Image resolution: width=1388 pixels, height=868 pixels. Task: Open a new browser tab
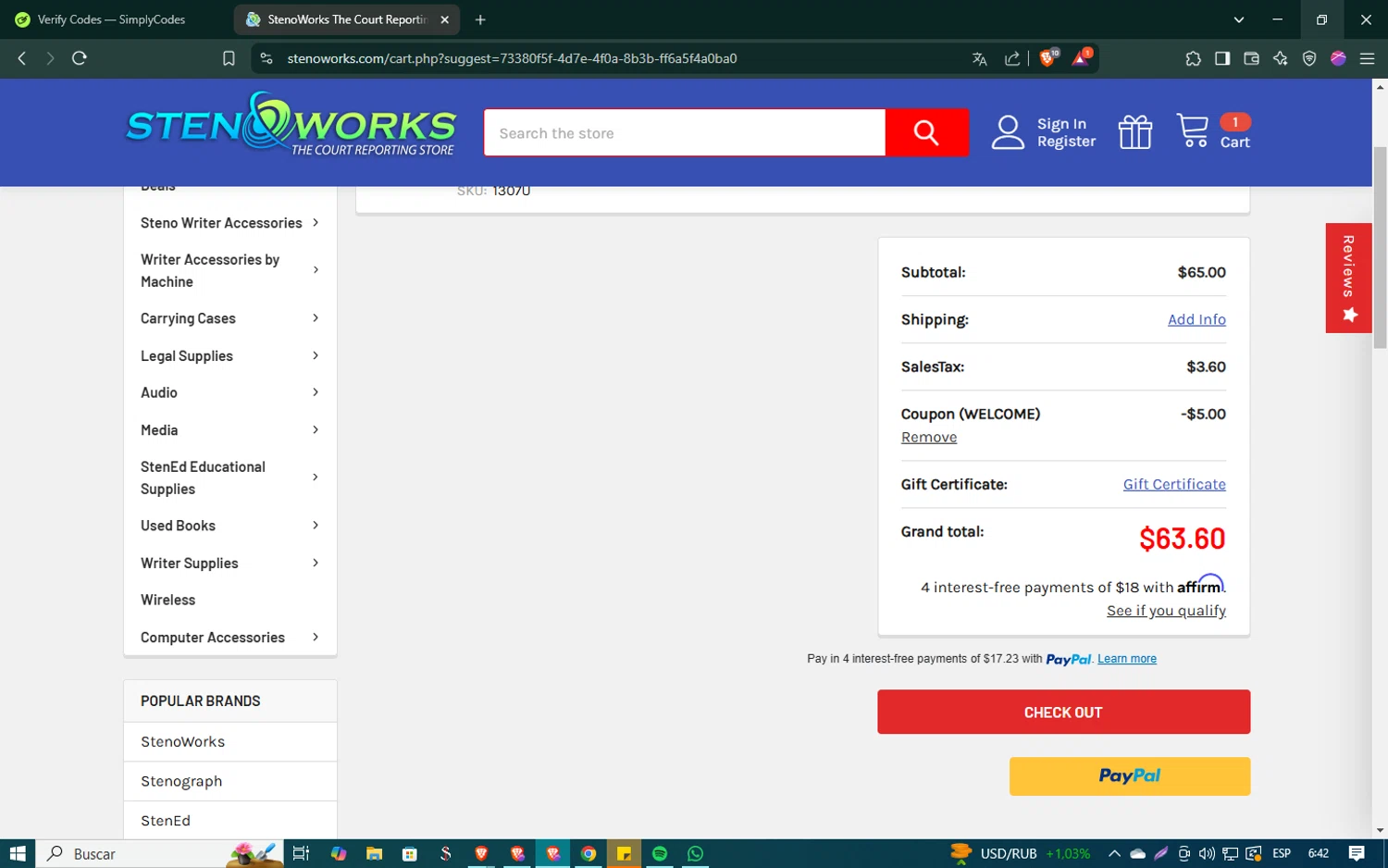click(480, 19)
